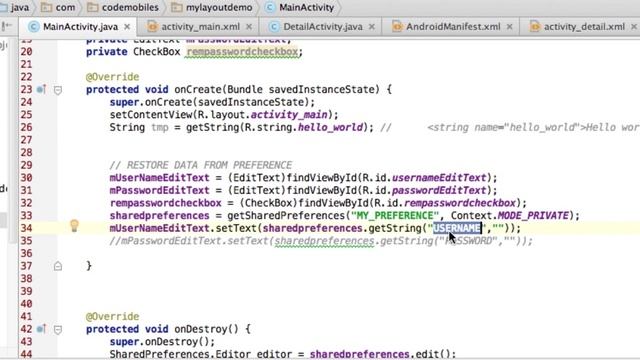Viewport: 640px width, 360px height.
Task: Click the project panel collapse icon left of tabs
Action: 7,27
